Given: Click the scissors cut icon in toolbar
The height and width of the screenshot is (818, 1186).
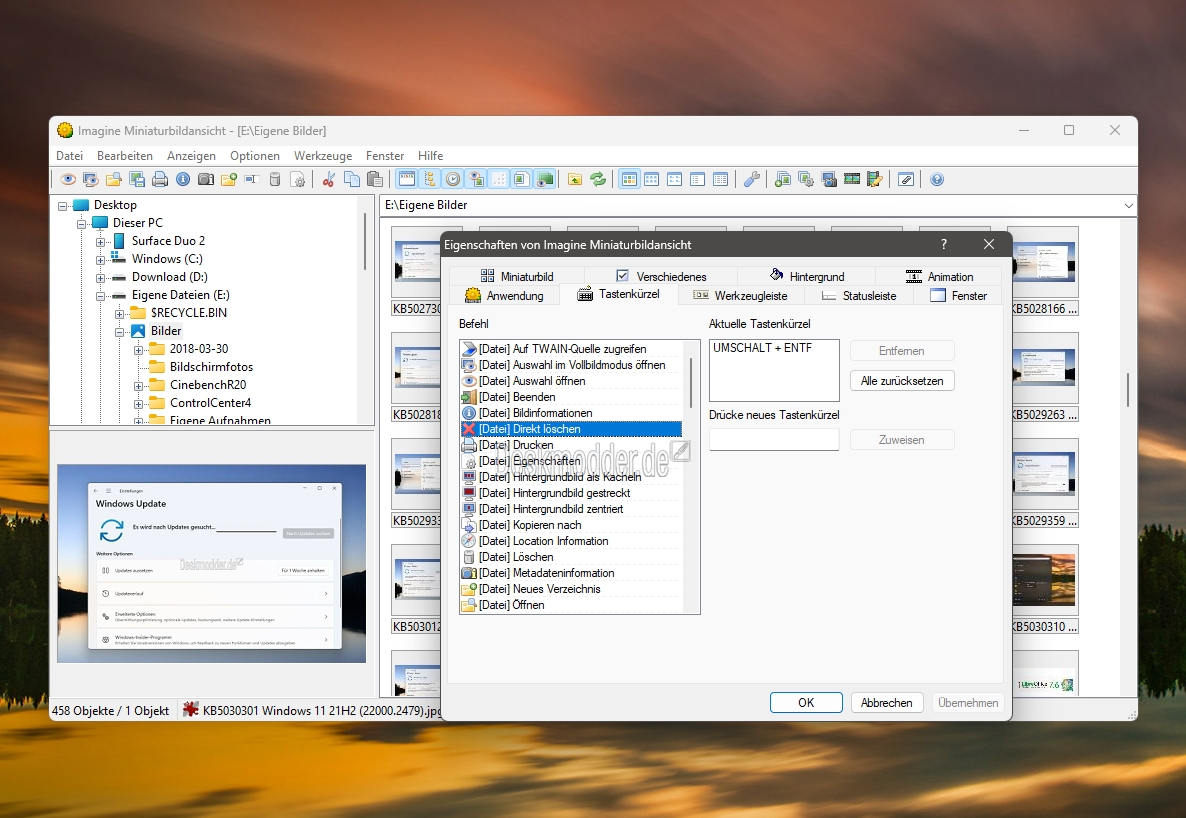Looking at the screenshot, I should (x=328, y=179).
